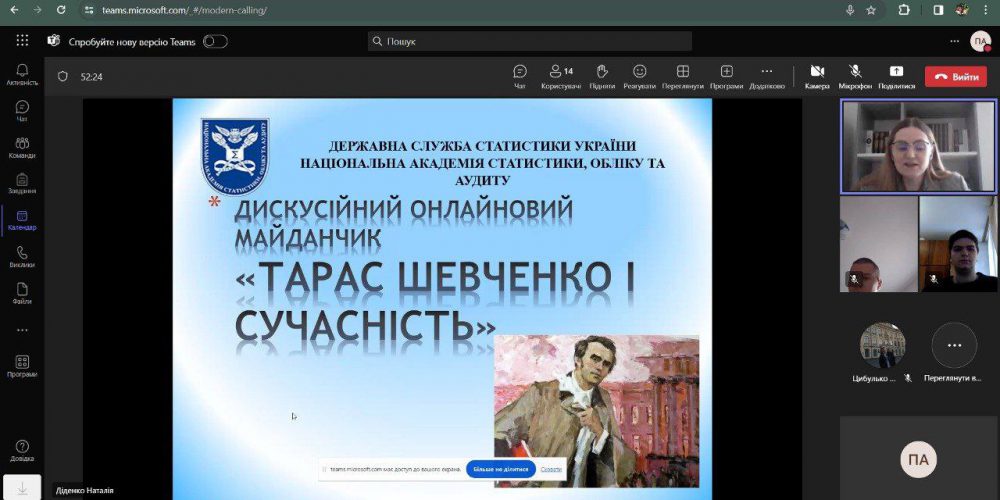The height and width of the screenshot is (500, 1000).
Task: Leave the call with Вийти button
Action: point(955,76)
